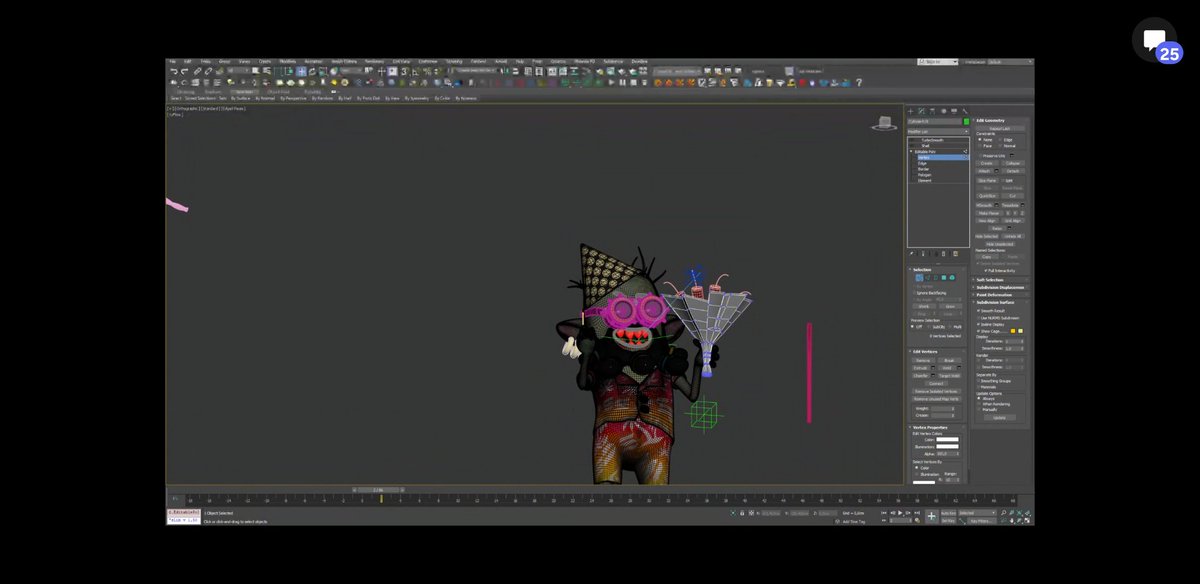Viewport: 1200px width, 584px height.
Task: Click the Hide Selected button
Action: (x=986, y=236)
